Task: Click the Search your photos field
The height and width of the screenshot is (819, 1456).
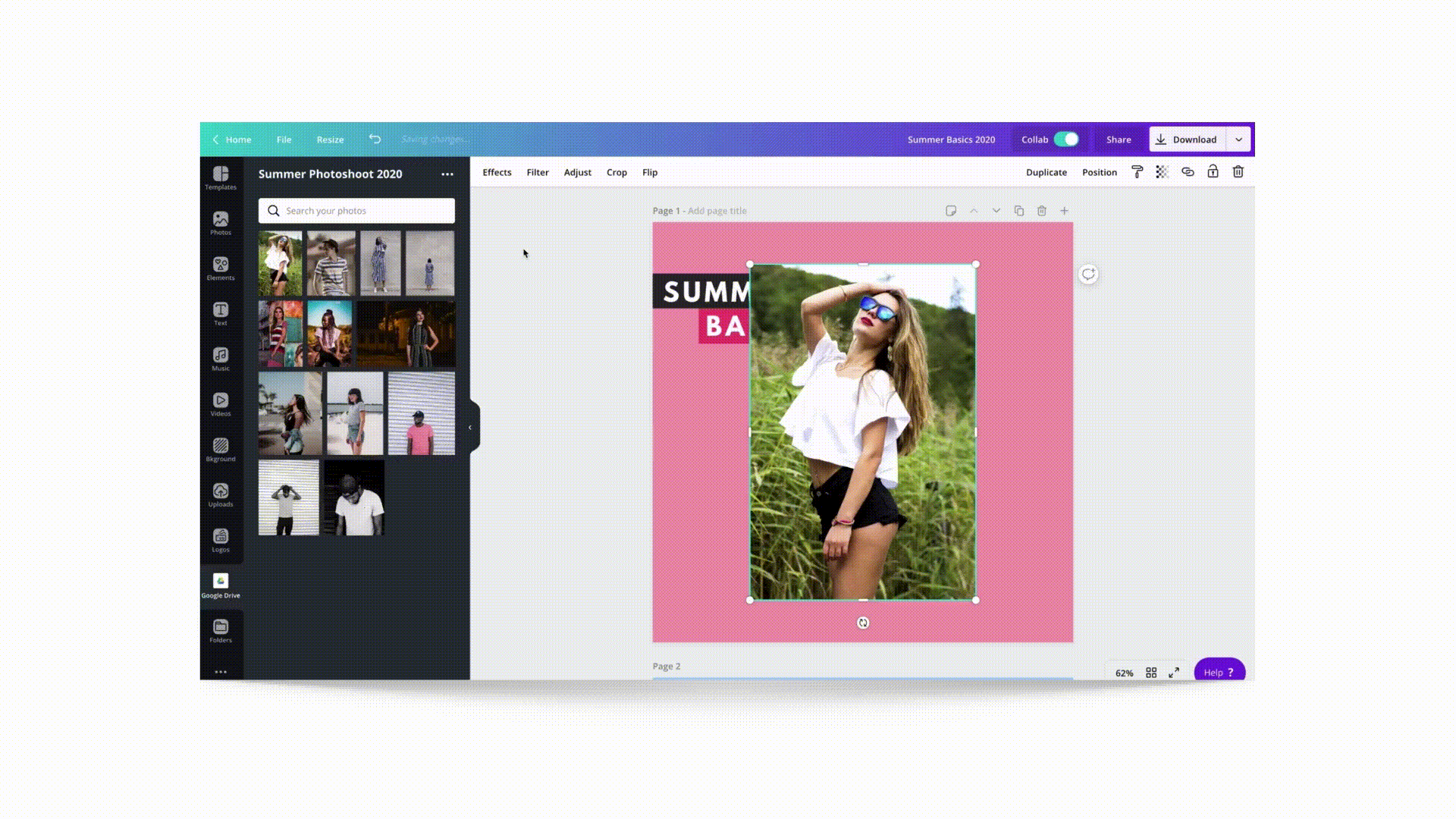Action: click(x=356, y=211)
